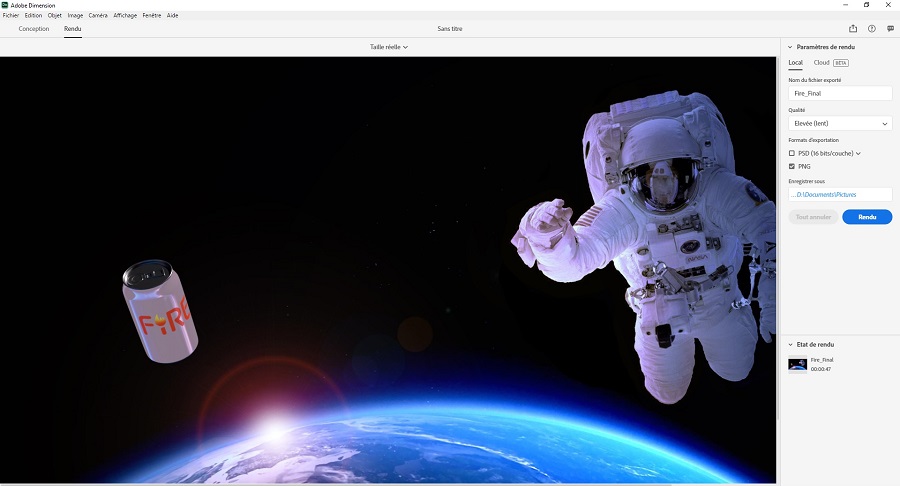Switch to the Conception tab

pos(34,29)
